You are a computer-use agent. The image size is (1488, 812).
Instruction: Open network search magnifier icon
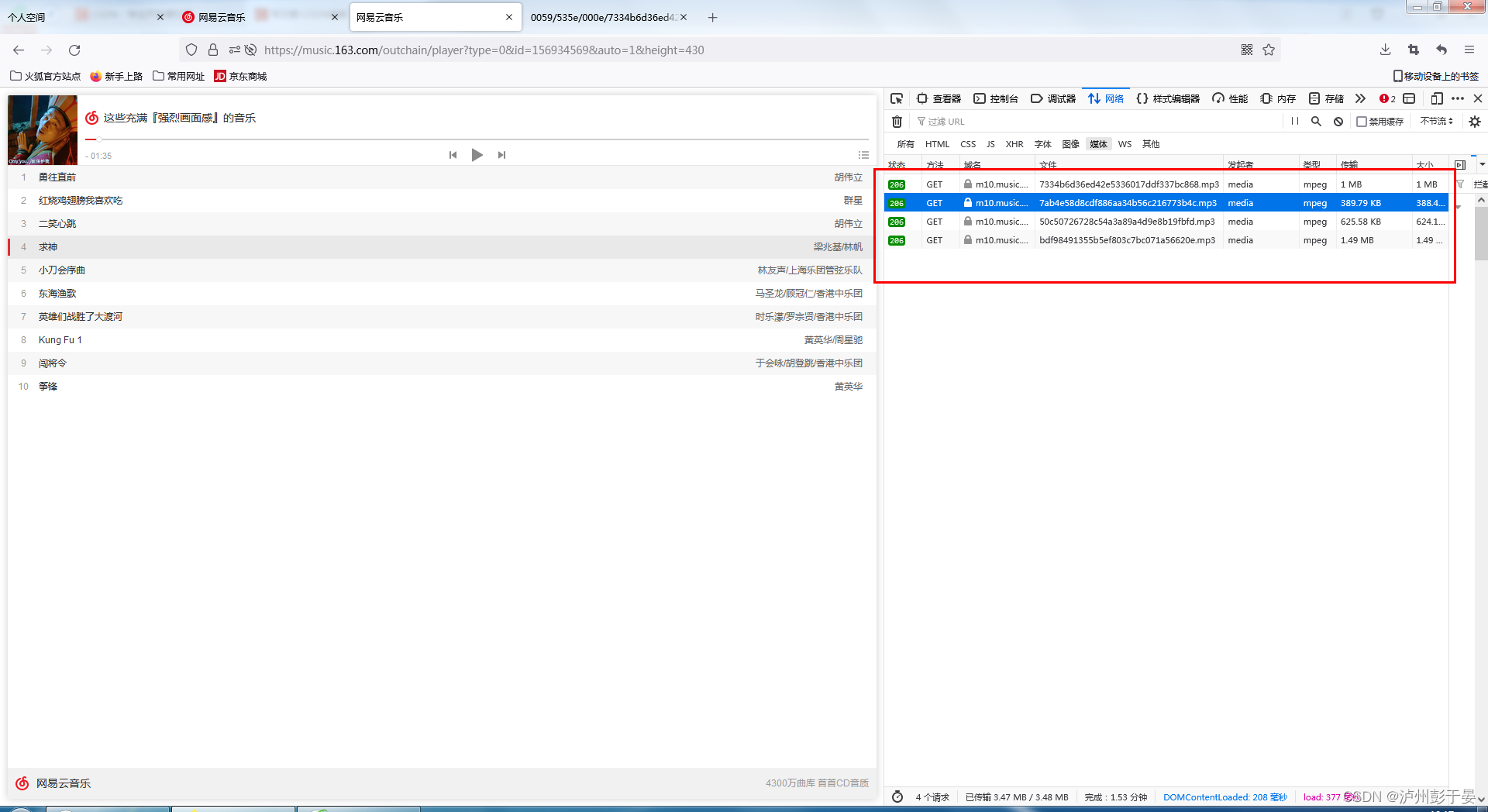1316,122
